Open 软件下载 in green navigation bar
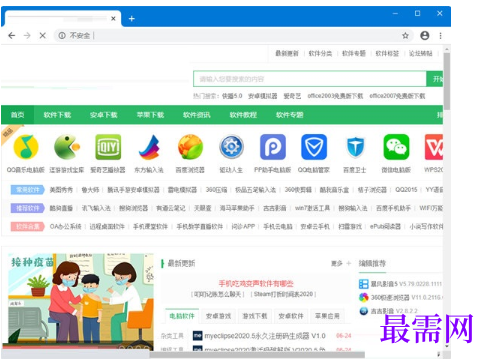This screenshot has width=492, height=360. (x=57, y=115)
